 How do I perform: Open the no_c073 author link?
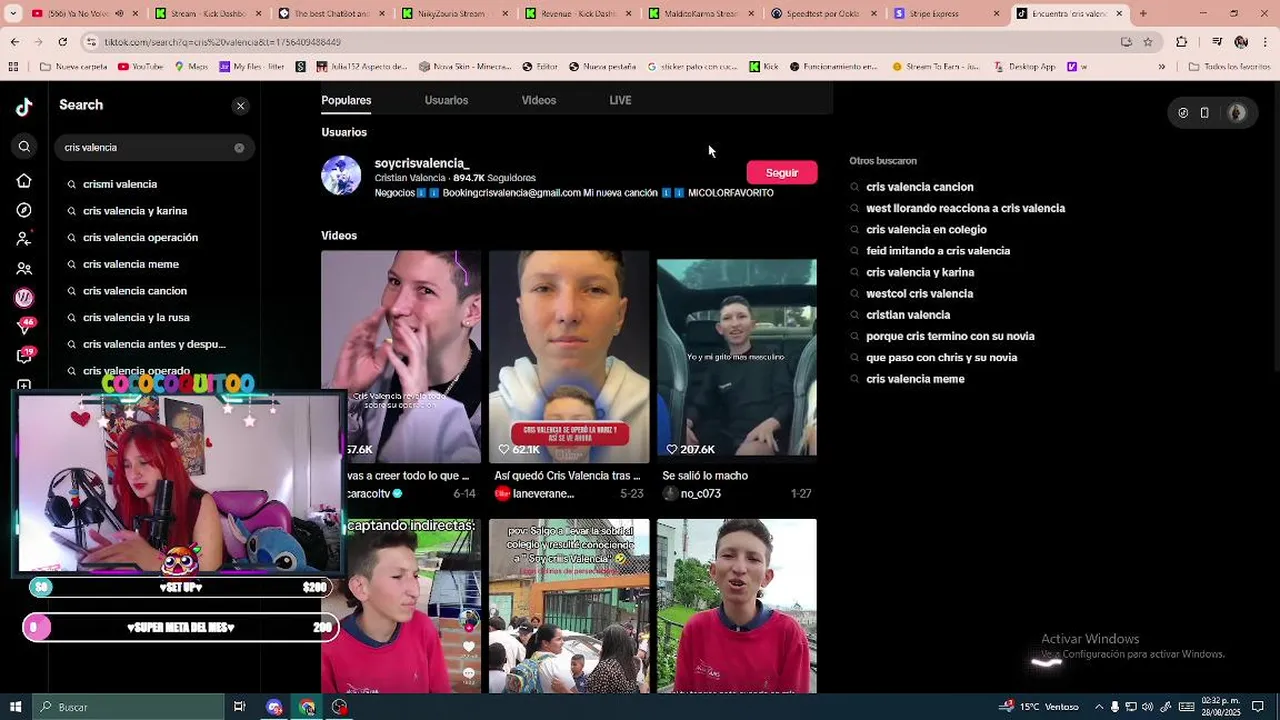[692, 494]
